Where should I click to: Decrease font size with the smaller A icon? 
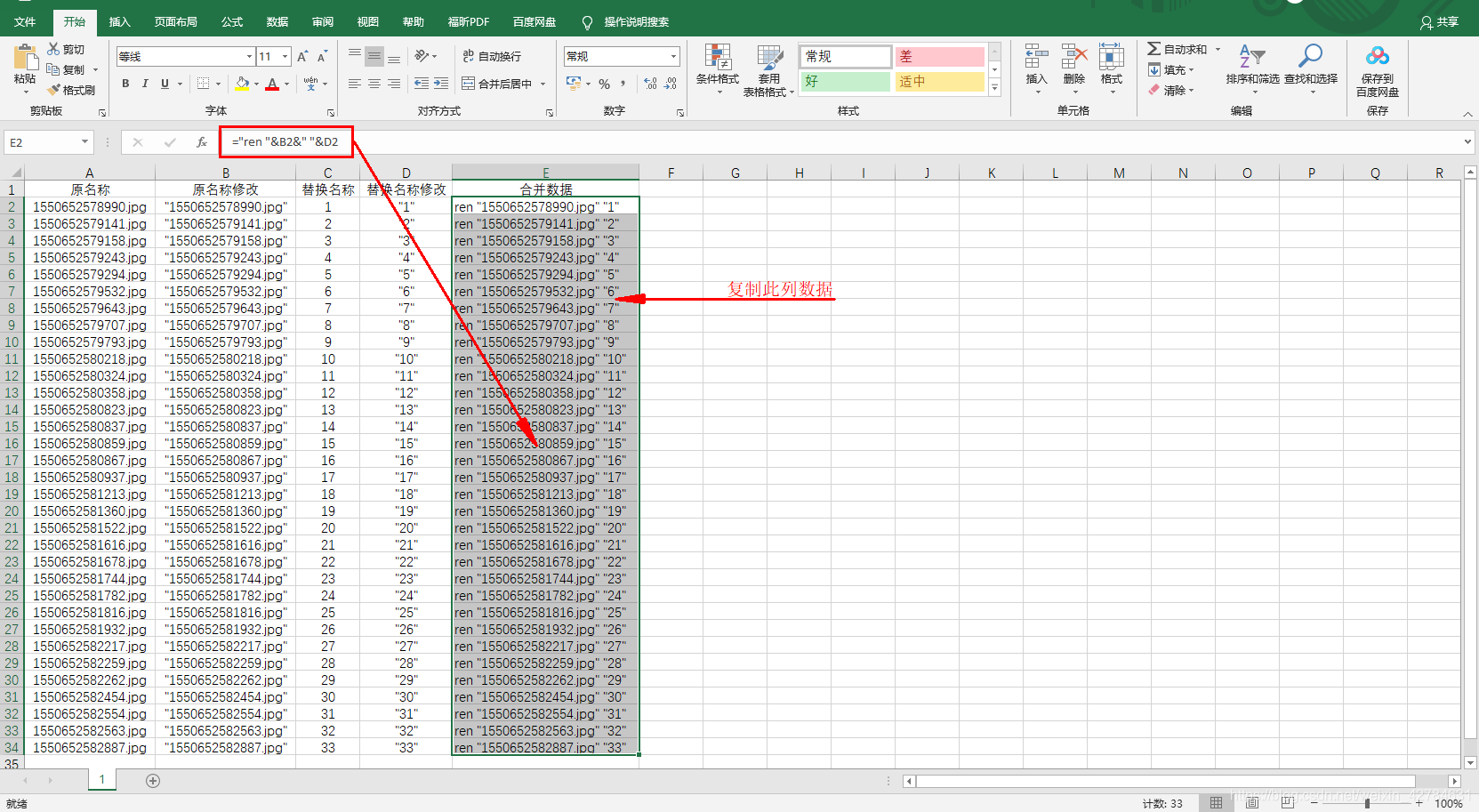(322, 56)
